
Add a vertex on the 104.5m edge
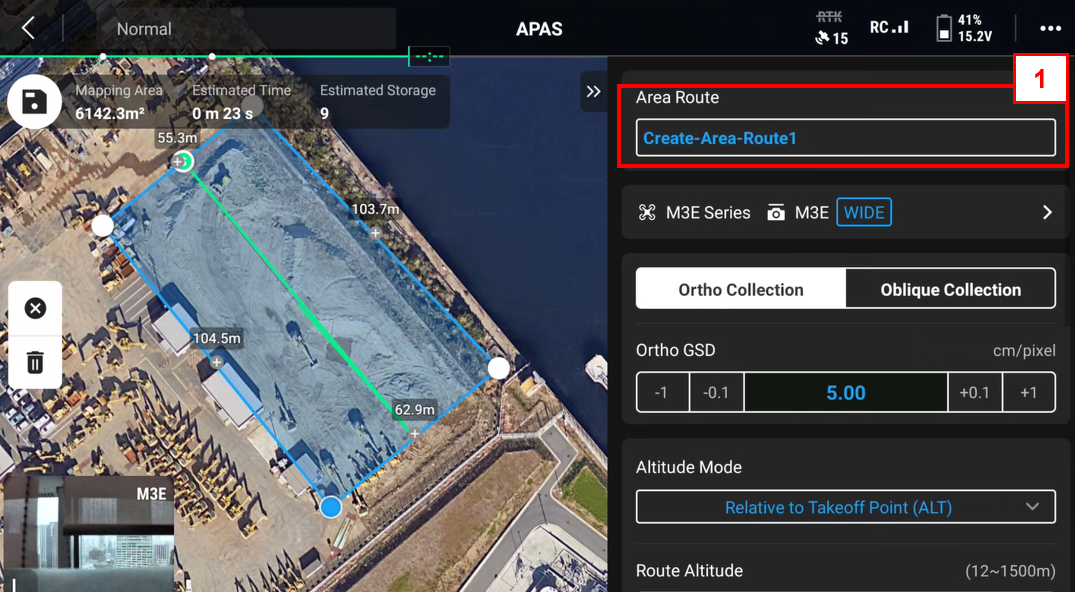tap(217, 362)
